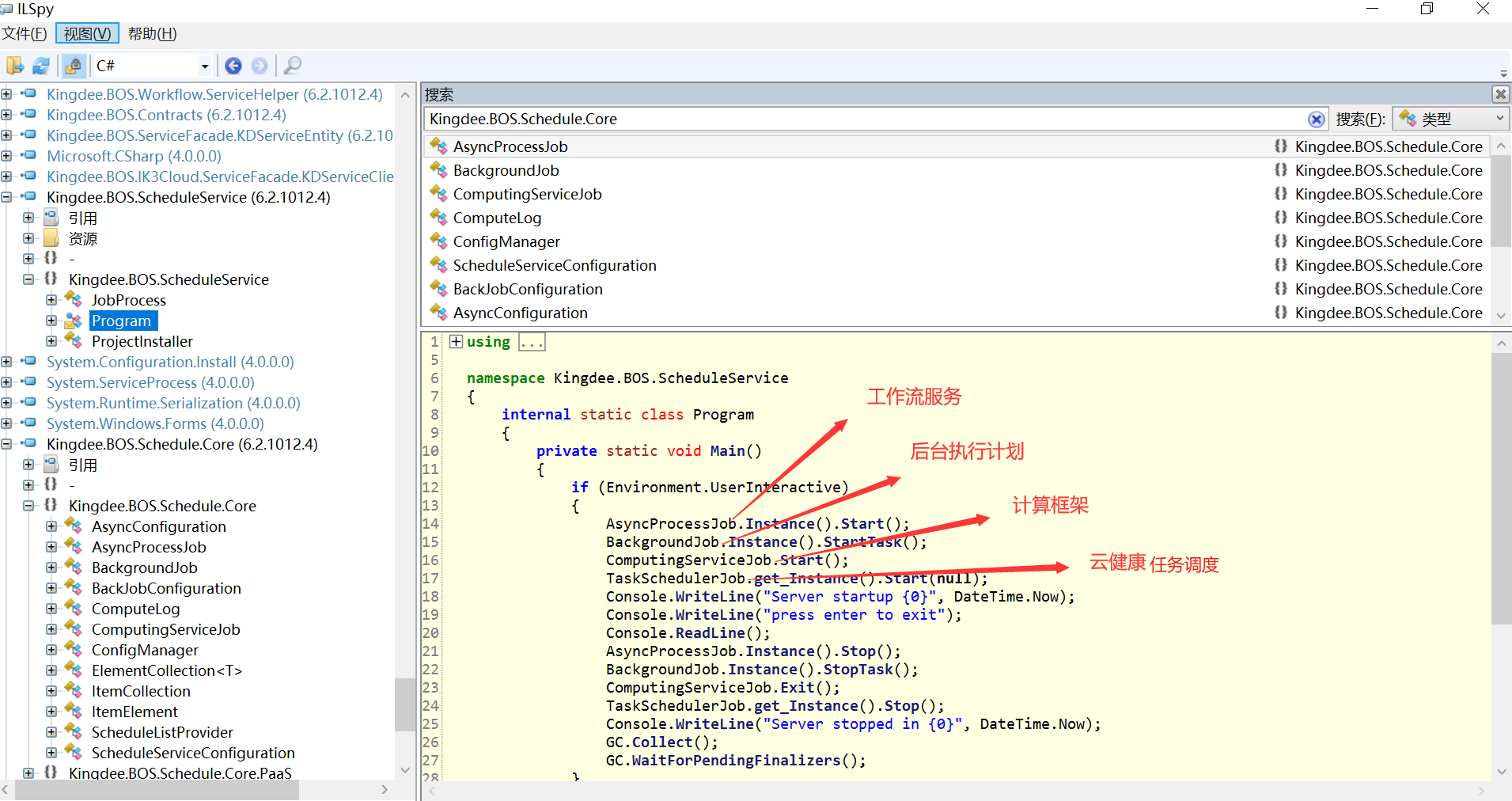Expand the collapsed using block in code
1512x801 pixels.
(456, 341)
